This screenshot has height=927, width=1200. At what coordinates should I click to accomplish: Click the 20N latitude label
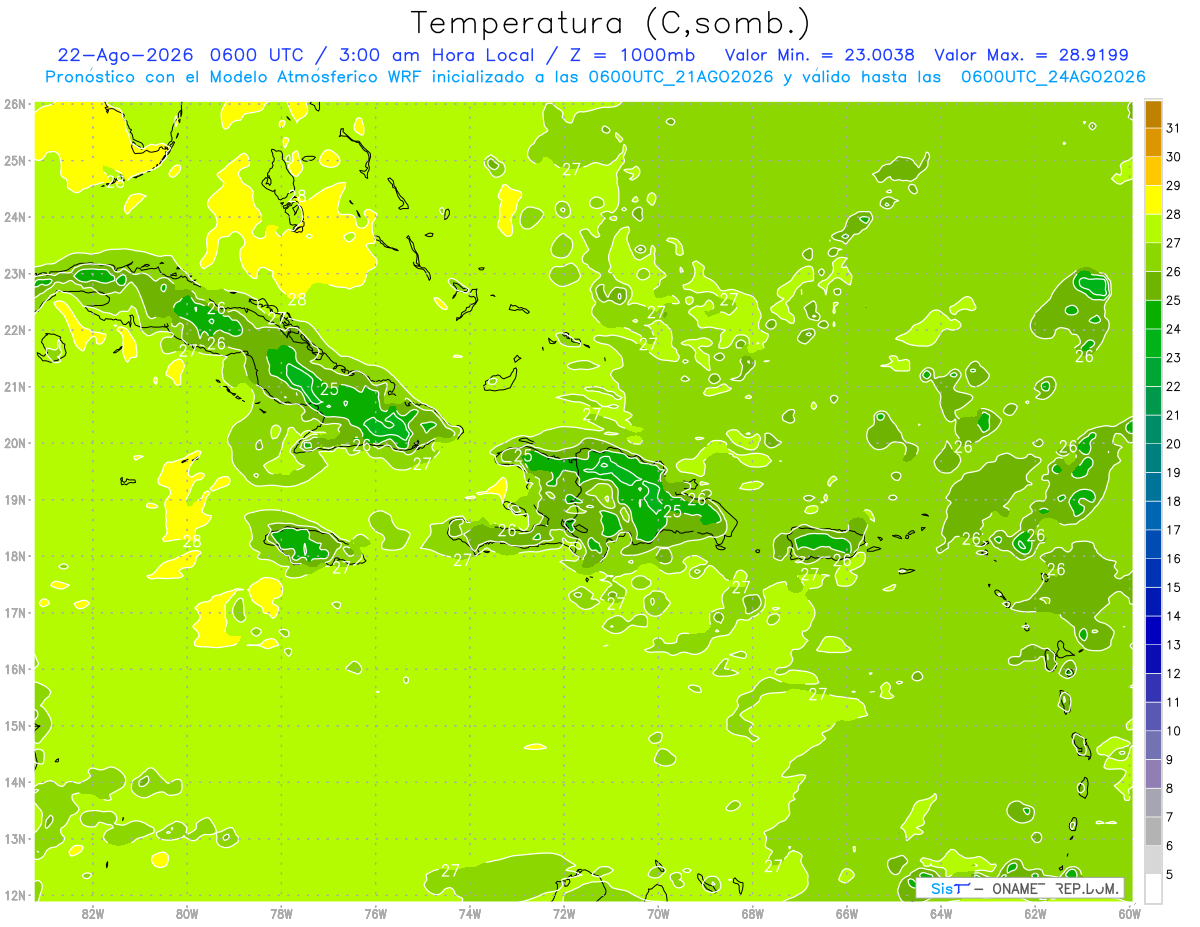(x=14, y=443)
